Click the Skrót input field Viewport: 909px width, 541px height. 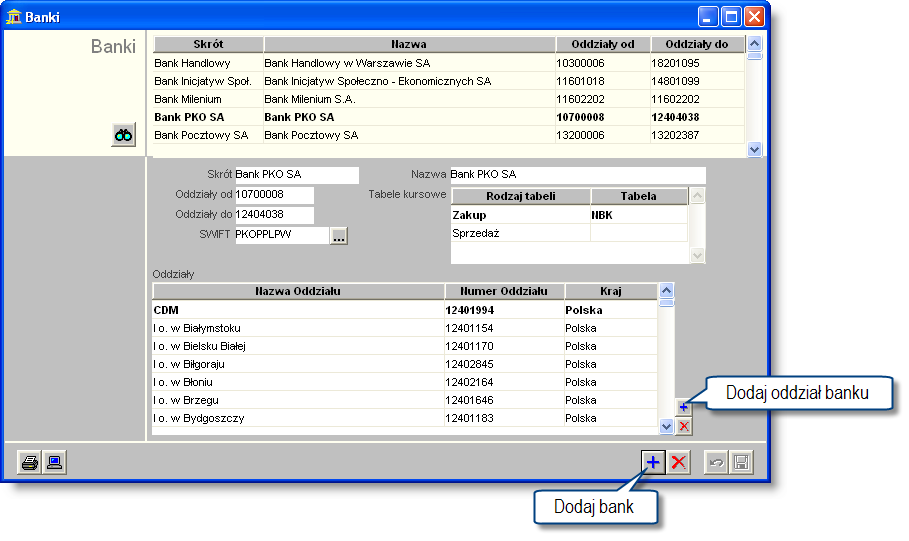point(297,175)
